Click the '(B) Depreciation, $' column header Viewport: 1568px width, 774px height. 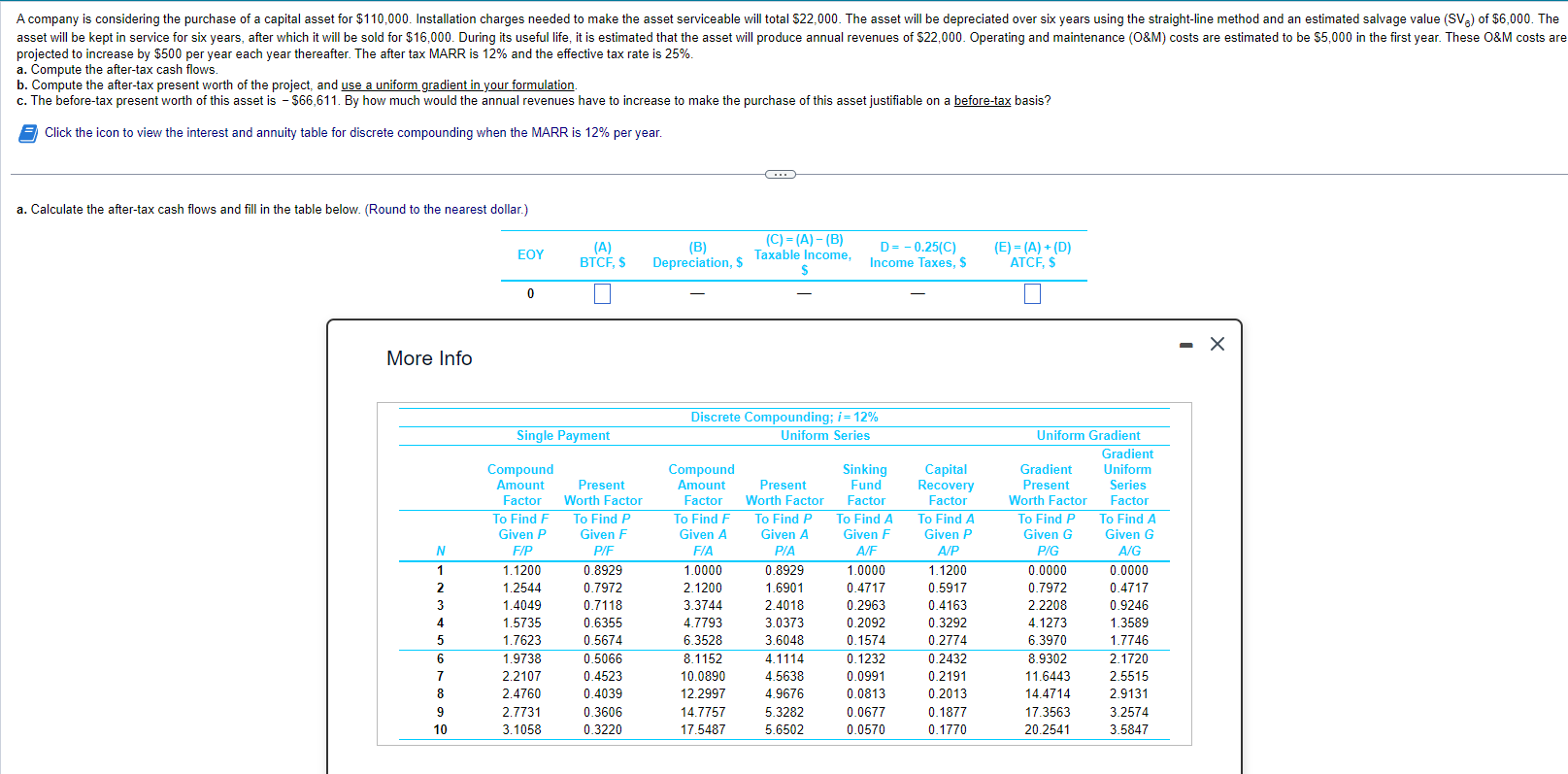click(x=698, y=254)
